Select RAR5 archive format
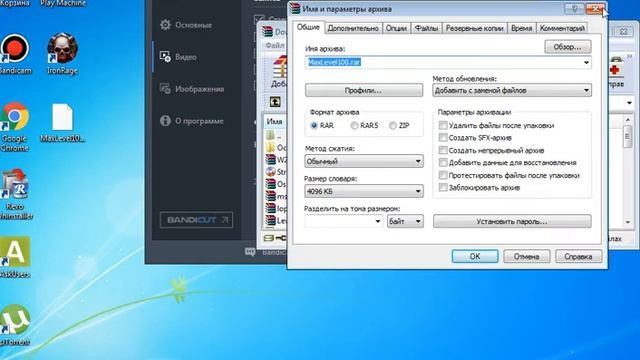Image resolution: width=640 pixels, height=360 pixels. coord(354,126)
